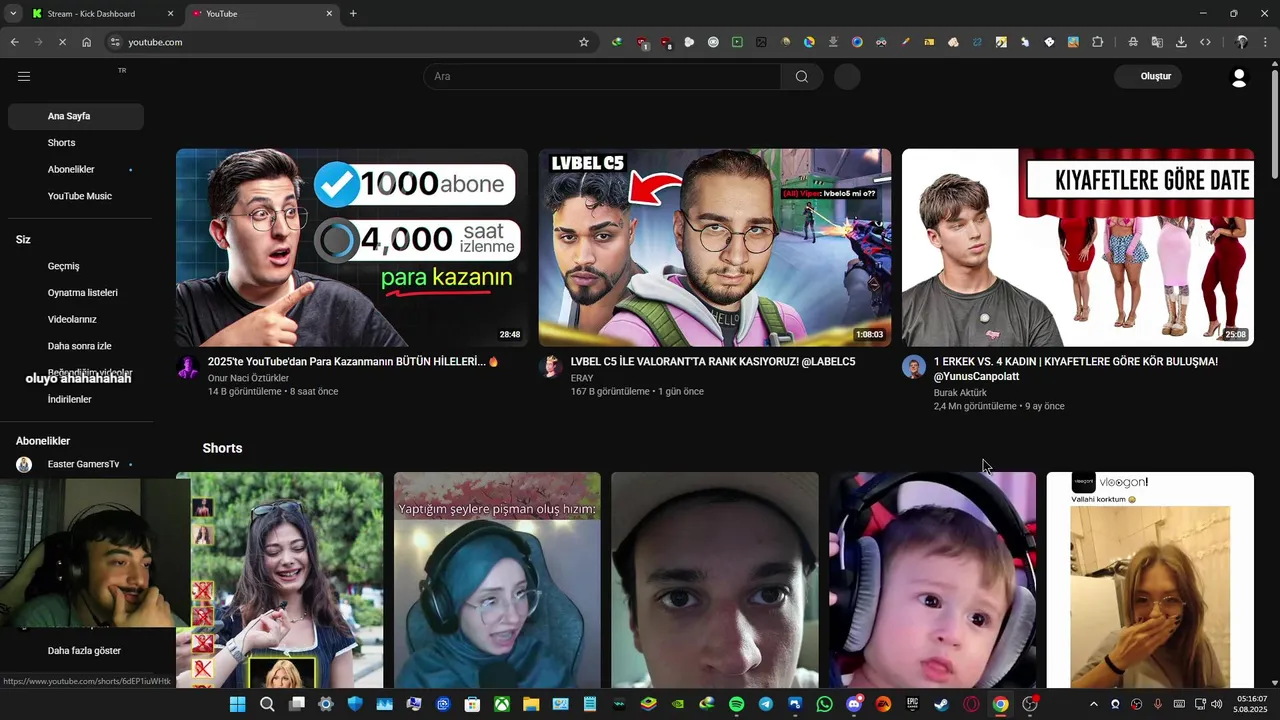Open Onur Naci Öztürkler channel name link
Screen dimensions: 1280x720
tap(248, 378)
